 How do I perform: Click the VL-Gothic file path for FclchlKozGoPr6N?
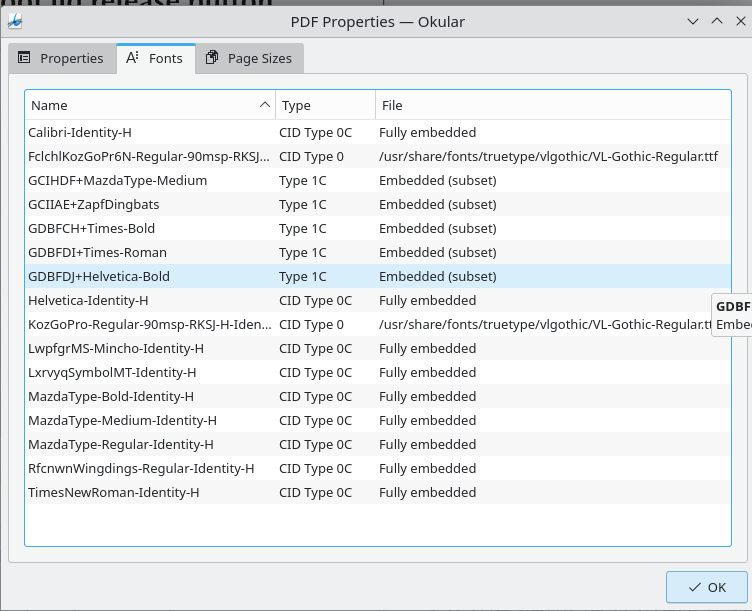click(549, 156)
